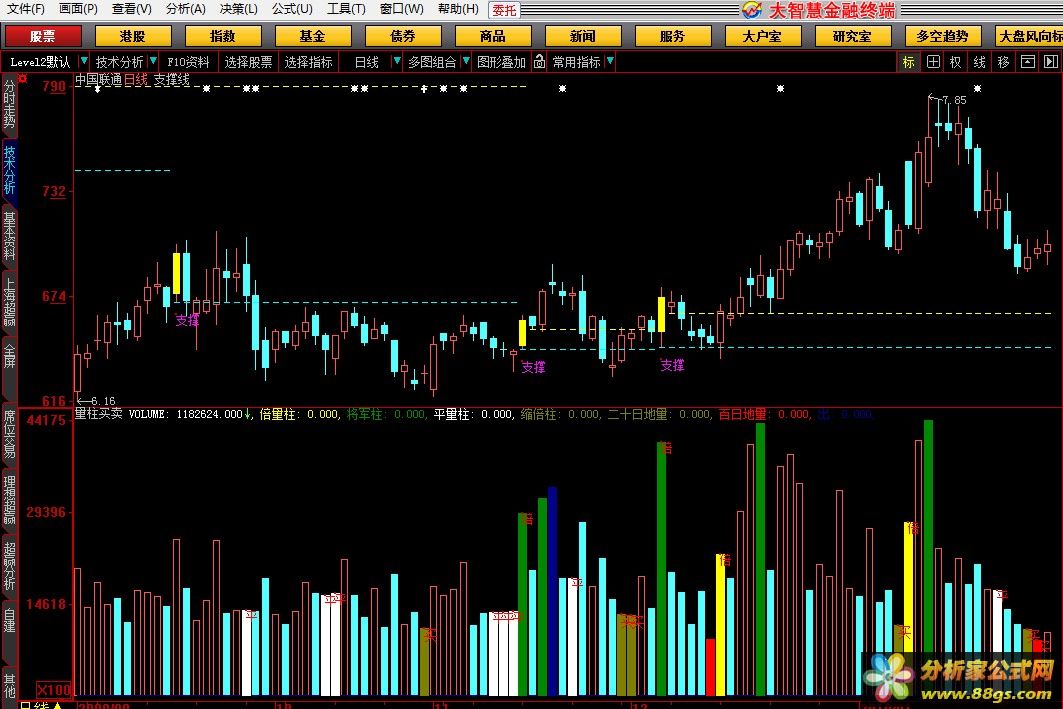
Task: Click the 6.16 low price label
Action: (x=102, y=401)
